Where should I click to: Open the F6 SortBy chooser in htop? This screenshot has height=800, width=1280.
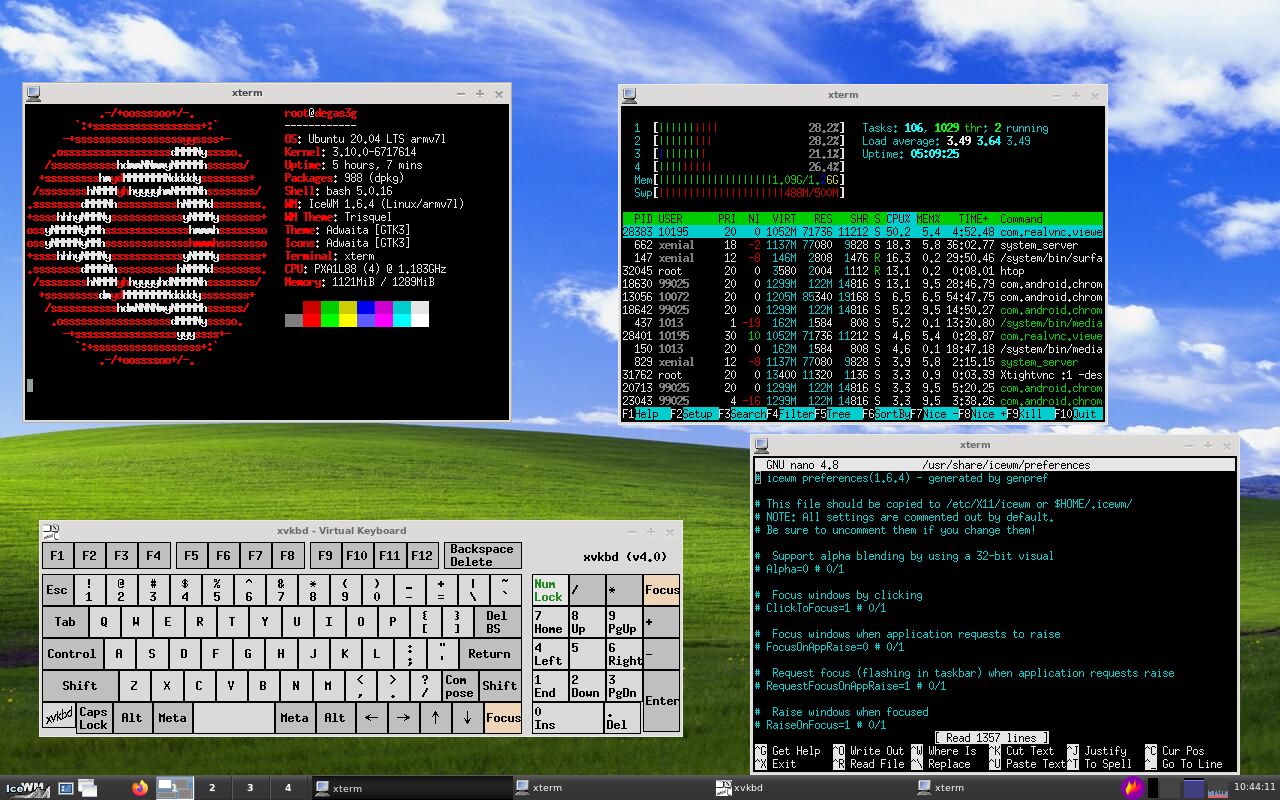click(x=888, y=413)
